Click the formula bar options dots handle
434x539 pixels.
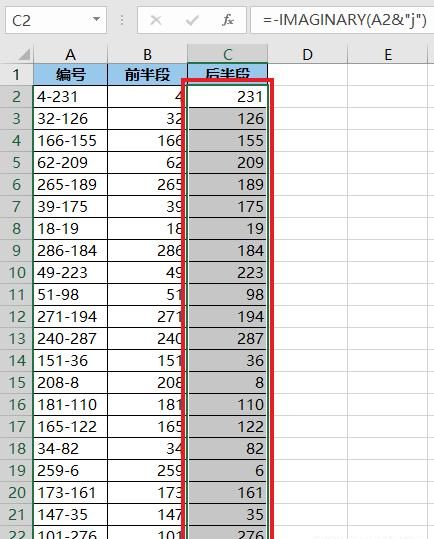click(122, 20)
